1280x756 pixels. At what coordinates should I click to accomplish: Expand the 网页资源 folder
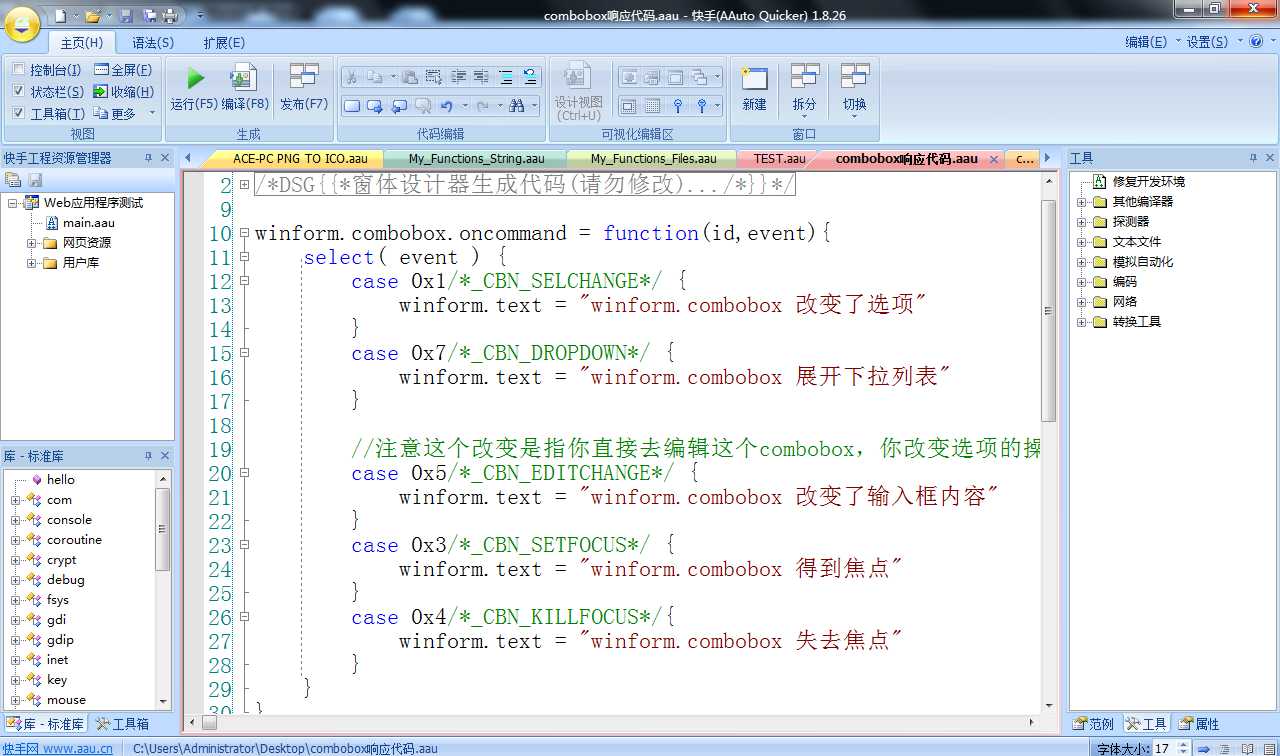point(32,243)
